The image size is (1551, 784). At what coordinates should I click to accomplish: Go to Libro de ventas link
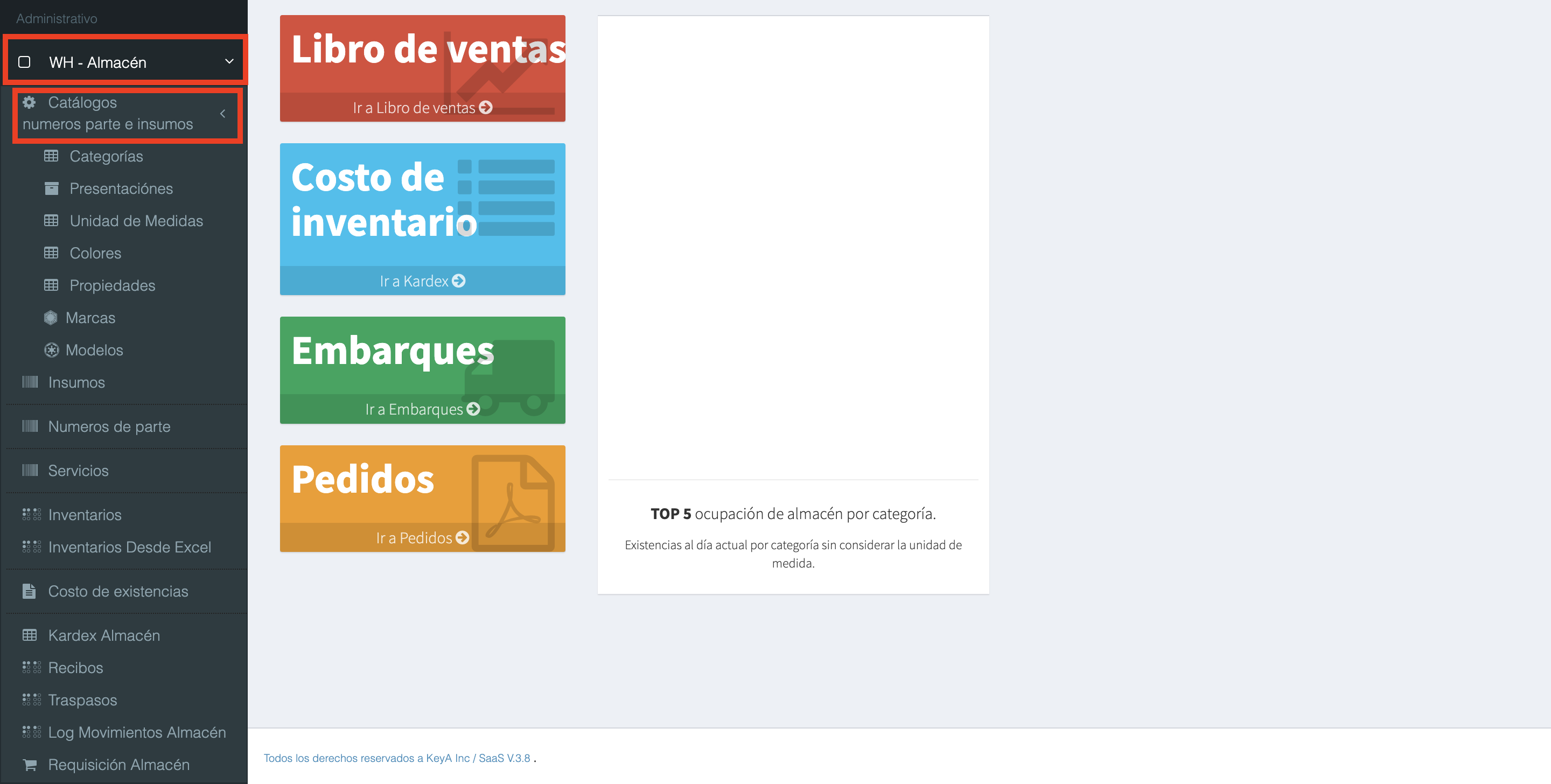coord(422,108)
